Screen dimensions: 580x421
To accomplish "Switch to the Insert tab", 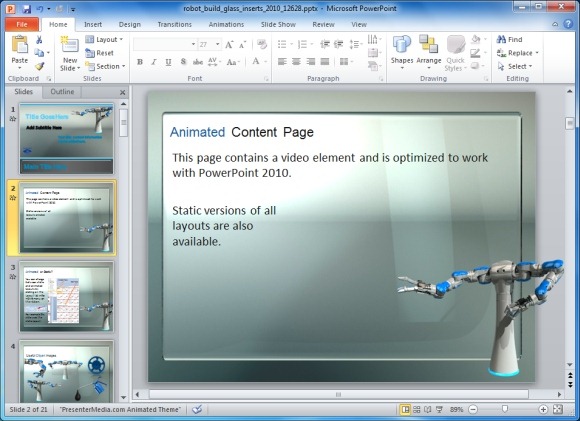I will [x=93, y=24].
